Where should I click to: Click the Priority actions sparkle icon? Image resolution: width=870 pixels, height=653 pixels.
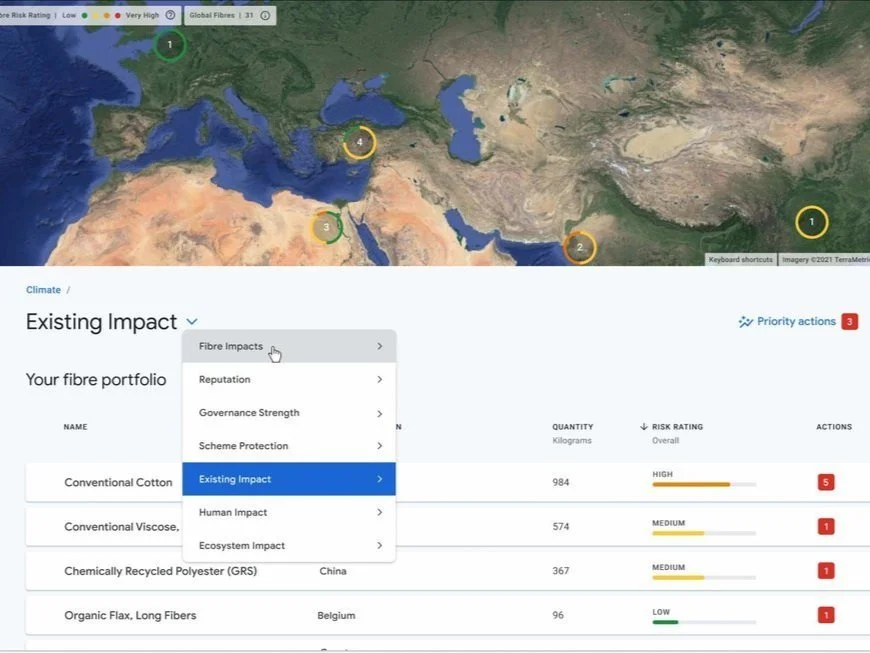click(745, 322)
